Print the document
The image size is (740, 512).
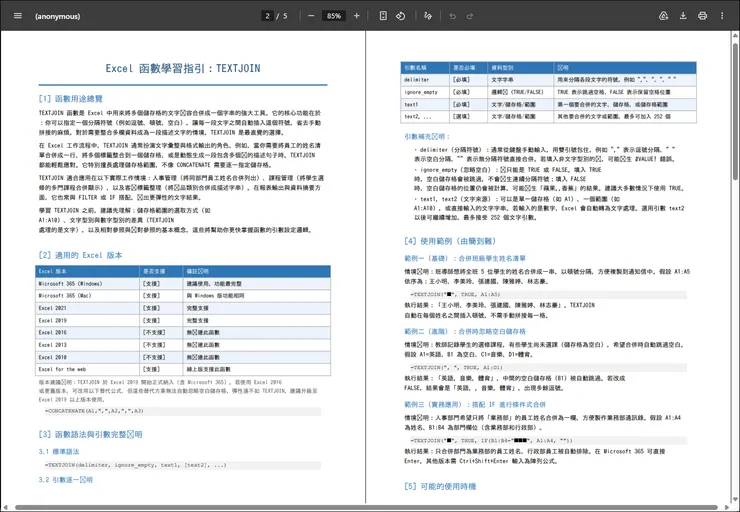702,16
